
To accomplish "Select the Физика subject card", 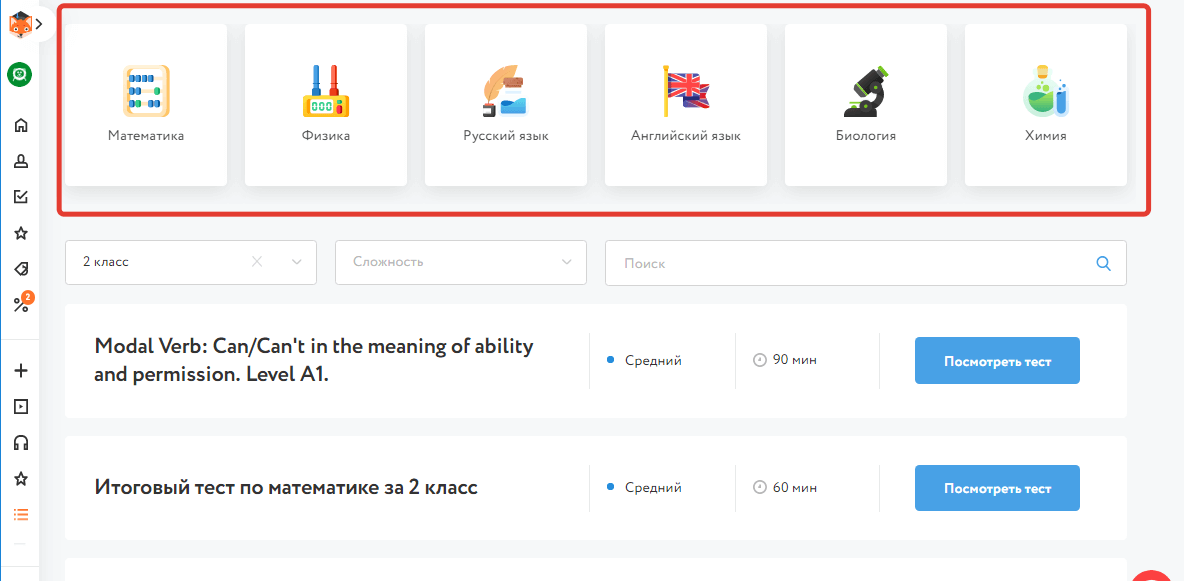I will click(x=326, y=105).
